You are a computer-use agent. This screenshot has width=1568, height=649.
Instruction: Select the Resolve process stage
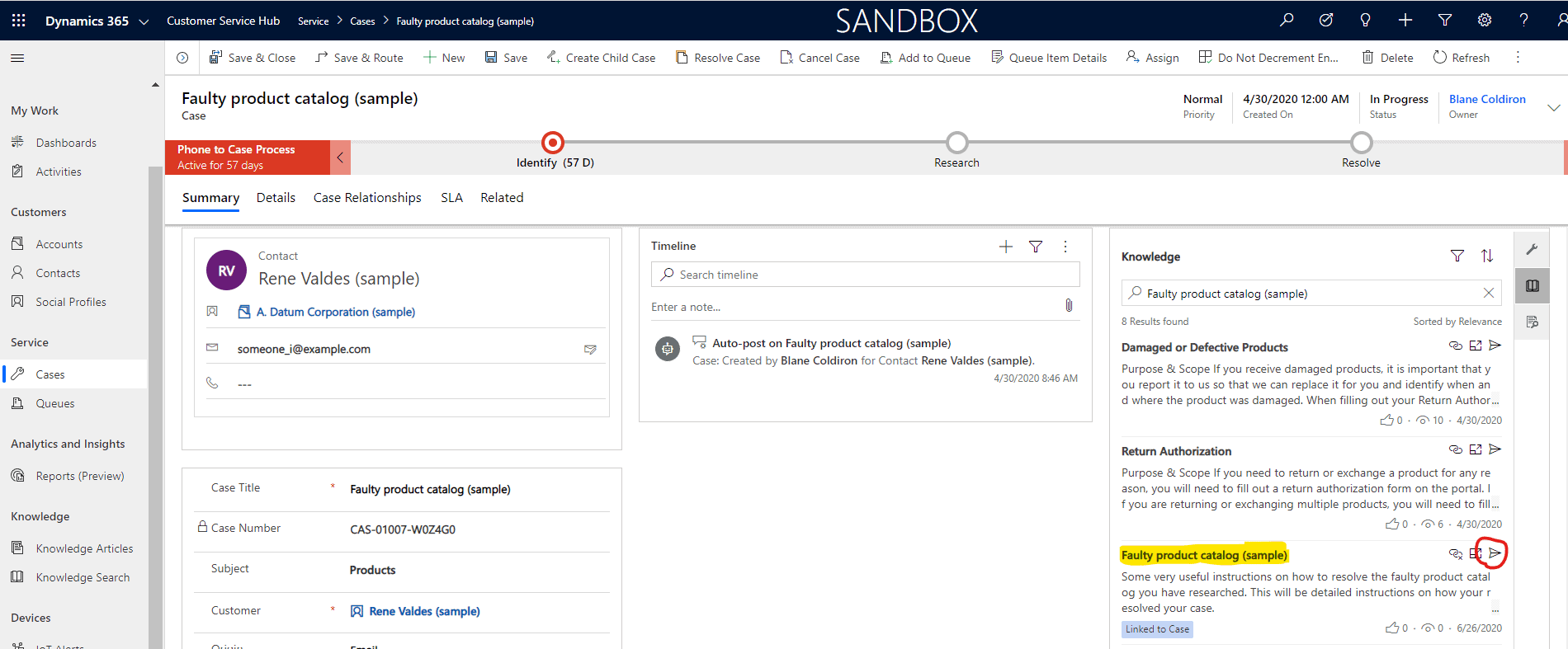pos(1361,143)
